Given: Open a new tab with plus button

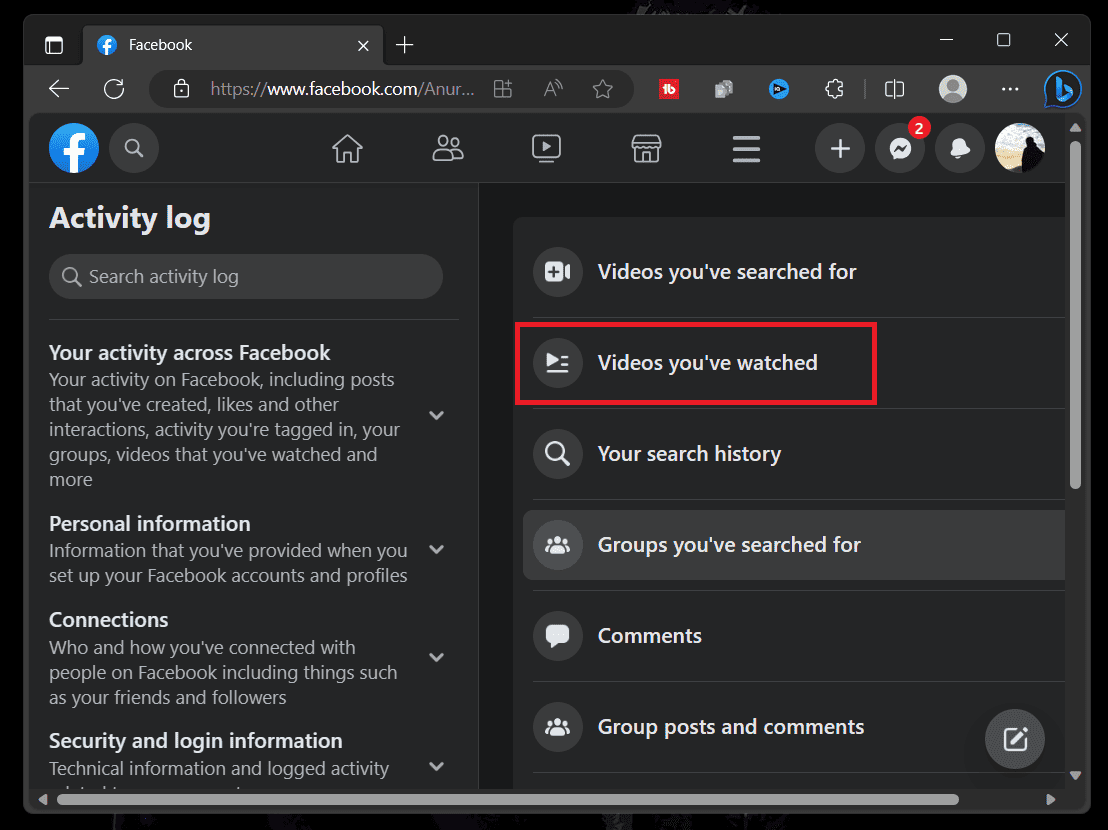Looking at the screenshot, I should tap(404, 45).
